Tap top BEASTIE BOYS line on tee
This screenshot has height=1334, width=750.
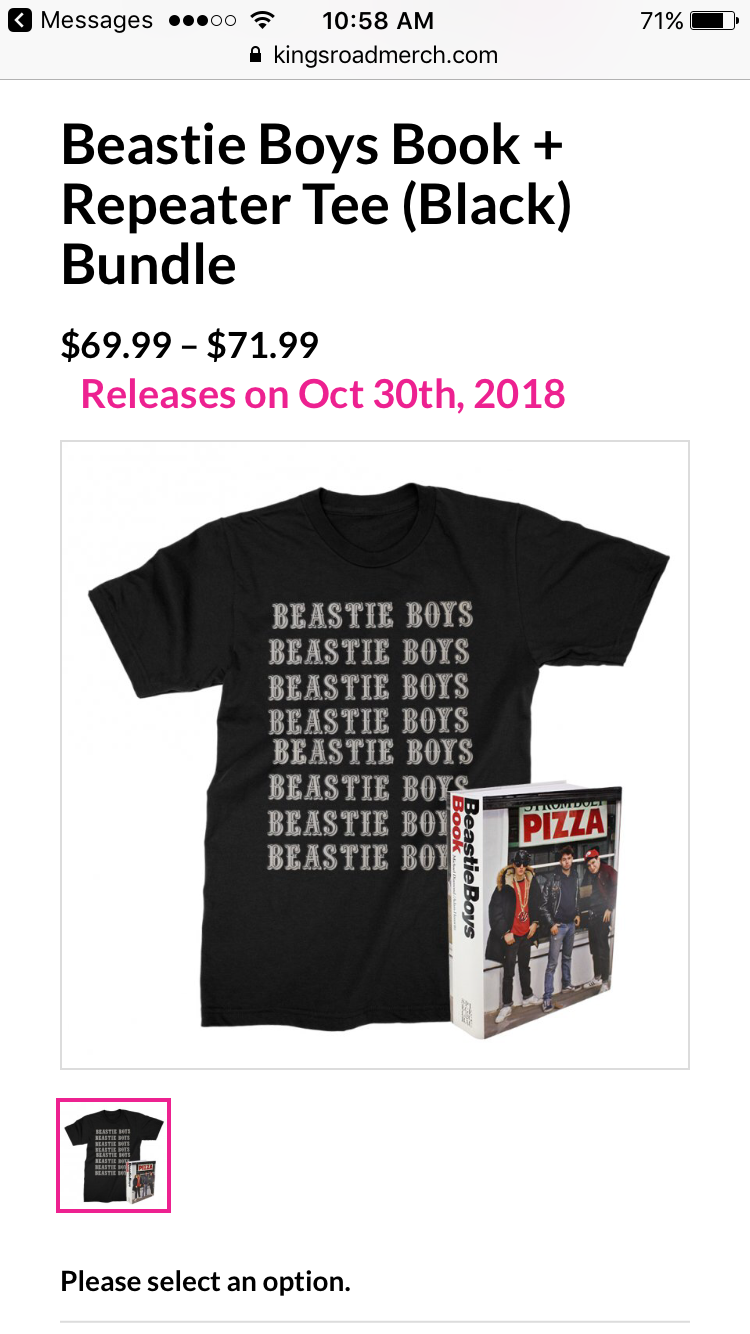(x=372, y=616)
